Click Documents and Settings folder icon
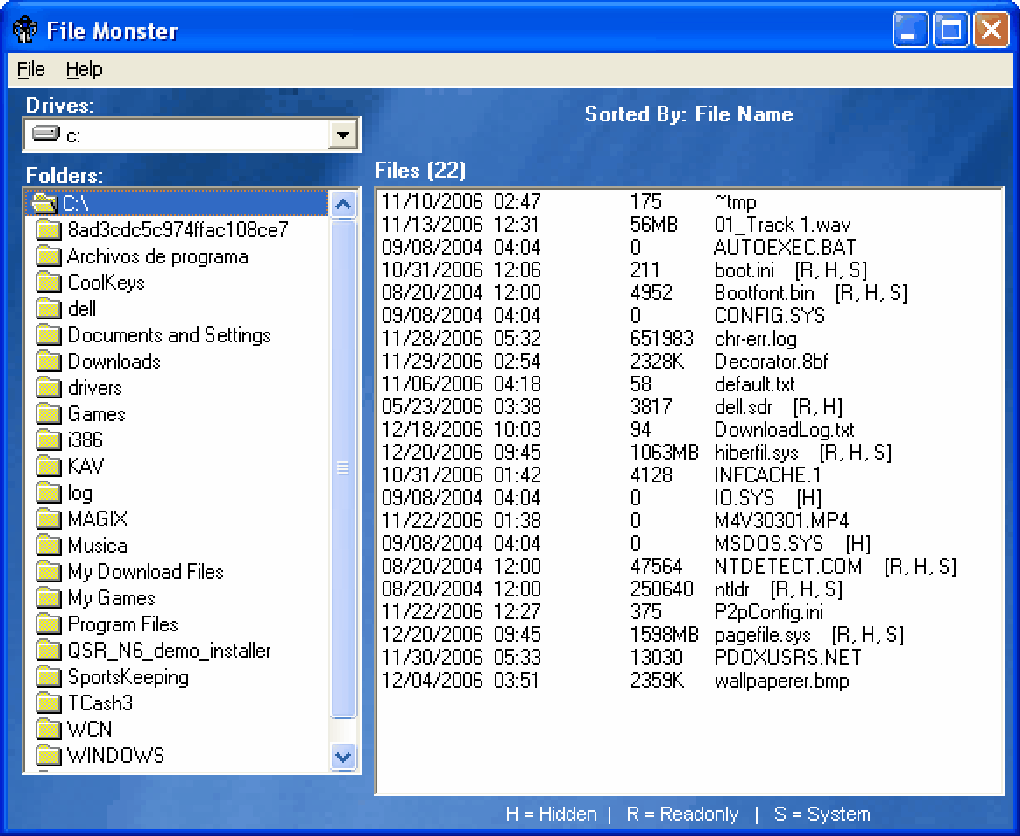1020x836 pixels. [x=48, y=334]
